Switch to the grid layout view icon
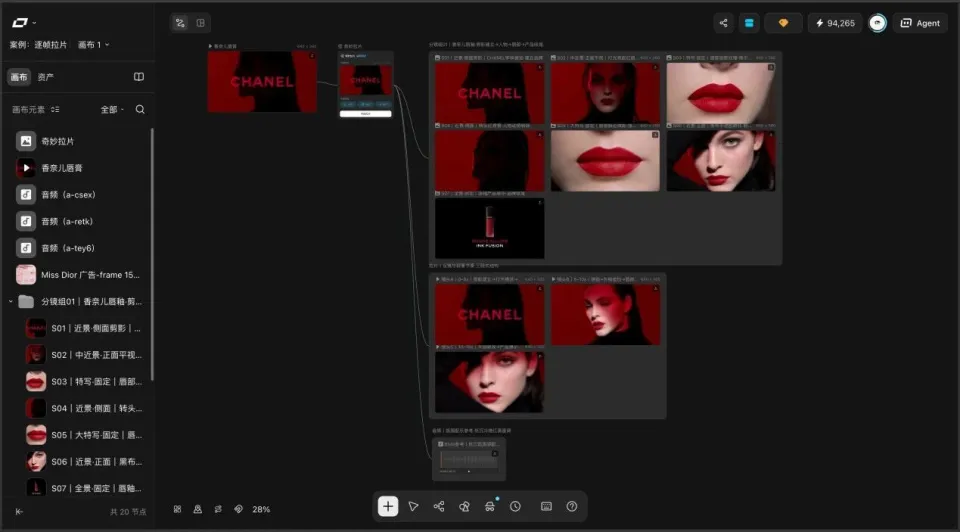Screen dimensions: 960x532 tap(200, 23)
